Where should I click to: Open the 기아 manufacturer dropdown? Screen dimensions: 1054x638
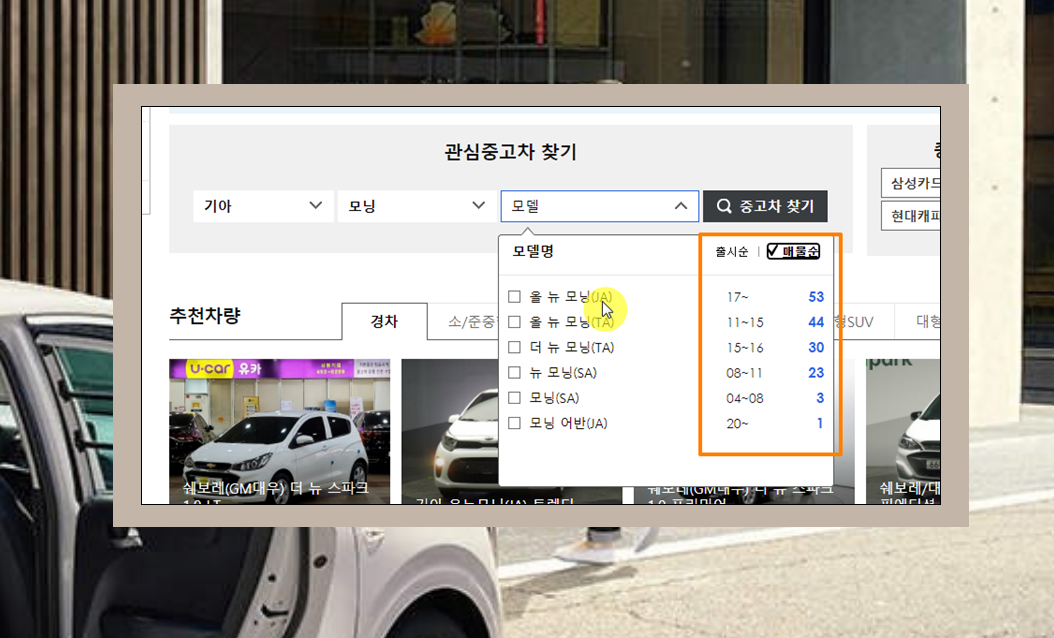click(264, 206)
